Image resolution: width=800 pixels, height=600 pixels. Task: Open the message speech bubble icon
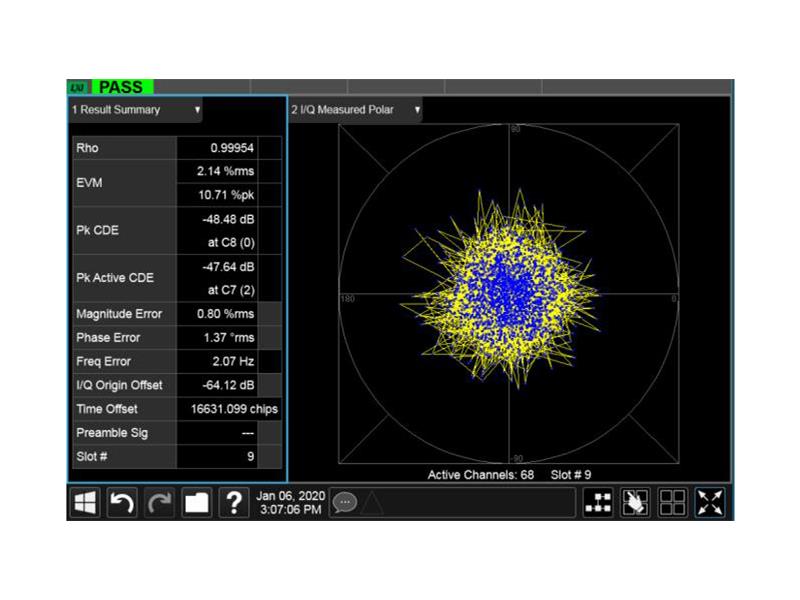click(x=345, y=503)
